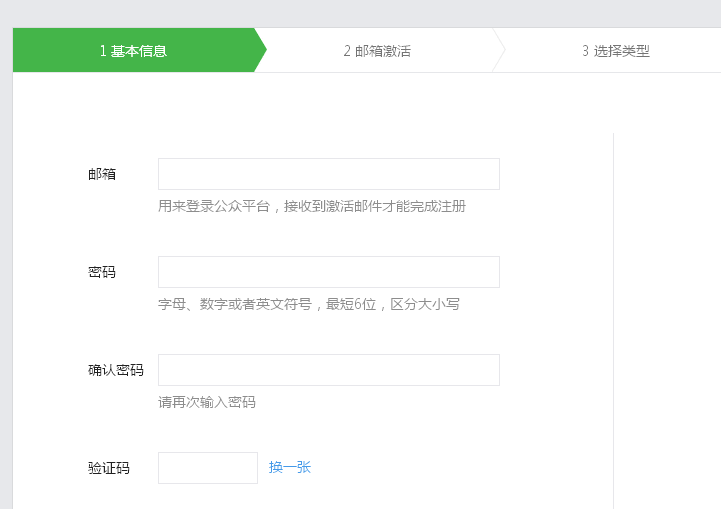This screenshot has height=509, width=721.
Task: Open the 选择类型 step 3 tab
Action: tap(615, 51)
